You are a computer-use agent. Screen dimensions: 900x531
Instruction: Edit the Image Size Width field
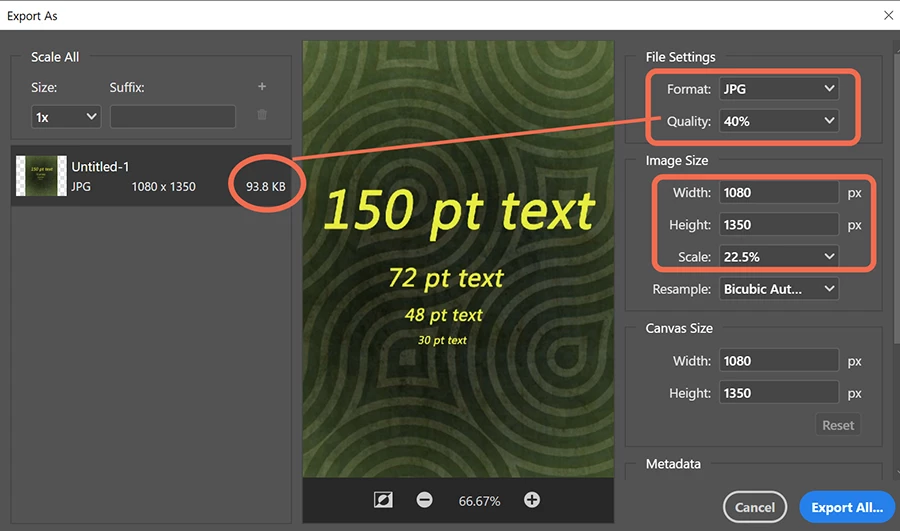[779, 192]
